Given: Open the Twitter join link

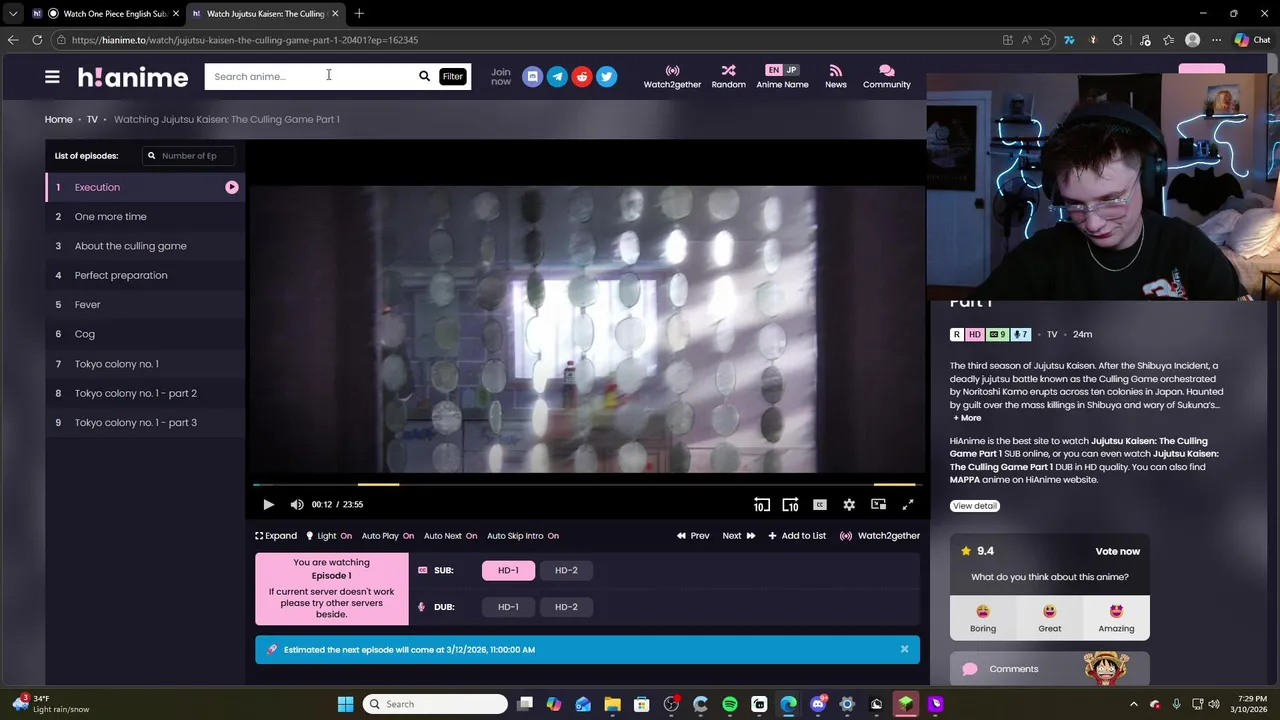Looking at the screenshot, I should point(606,76).
